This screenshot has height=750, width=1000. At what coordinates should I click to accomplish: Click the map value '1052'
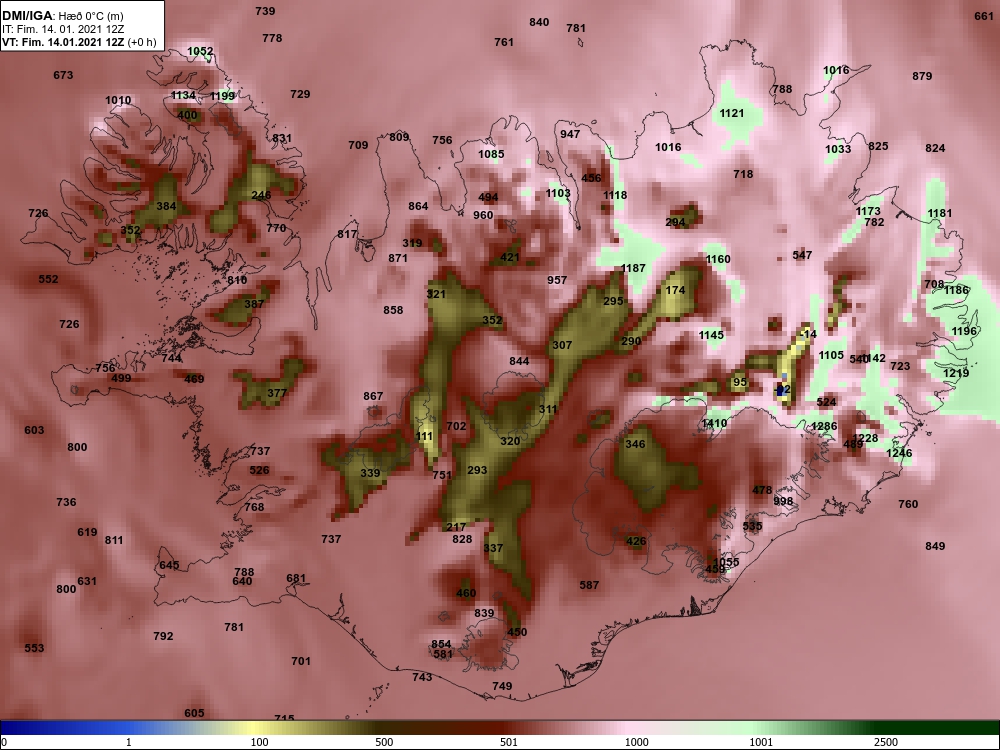coord(200,51)
